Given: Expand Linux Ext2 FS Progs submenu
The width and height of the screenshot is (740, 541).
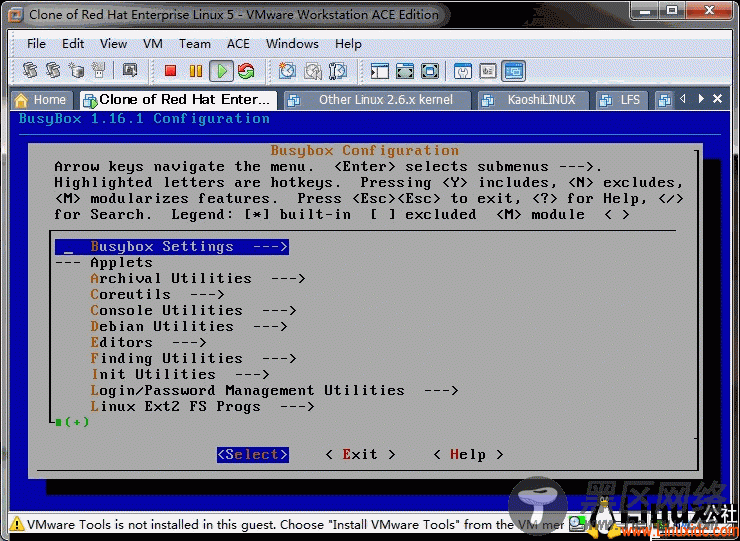Looking at the screenshot, I should 202,406.
